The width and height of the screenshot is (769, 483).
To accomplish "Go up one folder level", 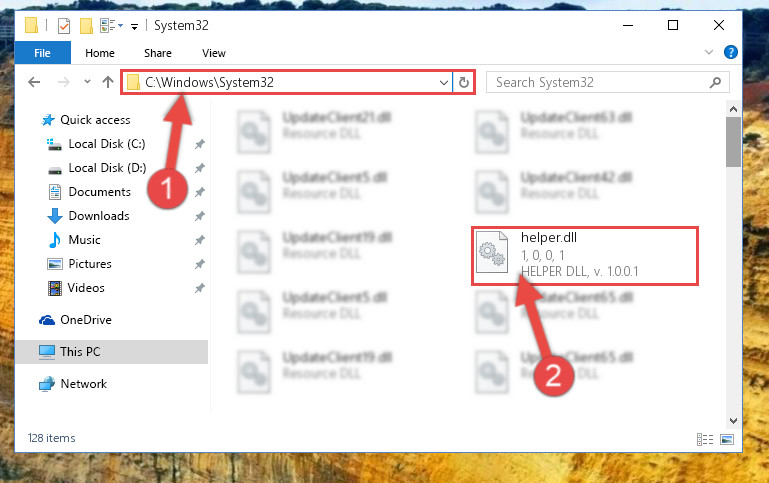I will point(108,82).
